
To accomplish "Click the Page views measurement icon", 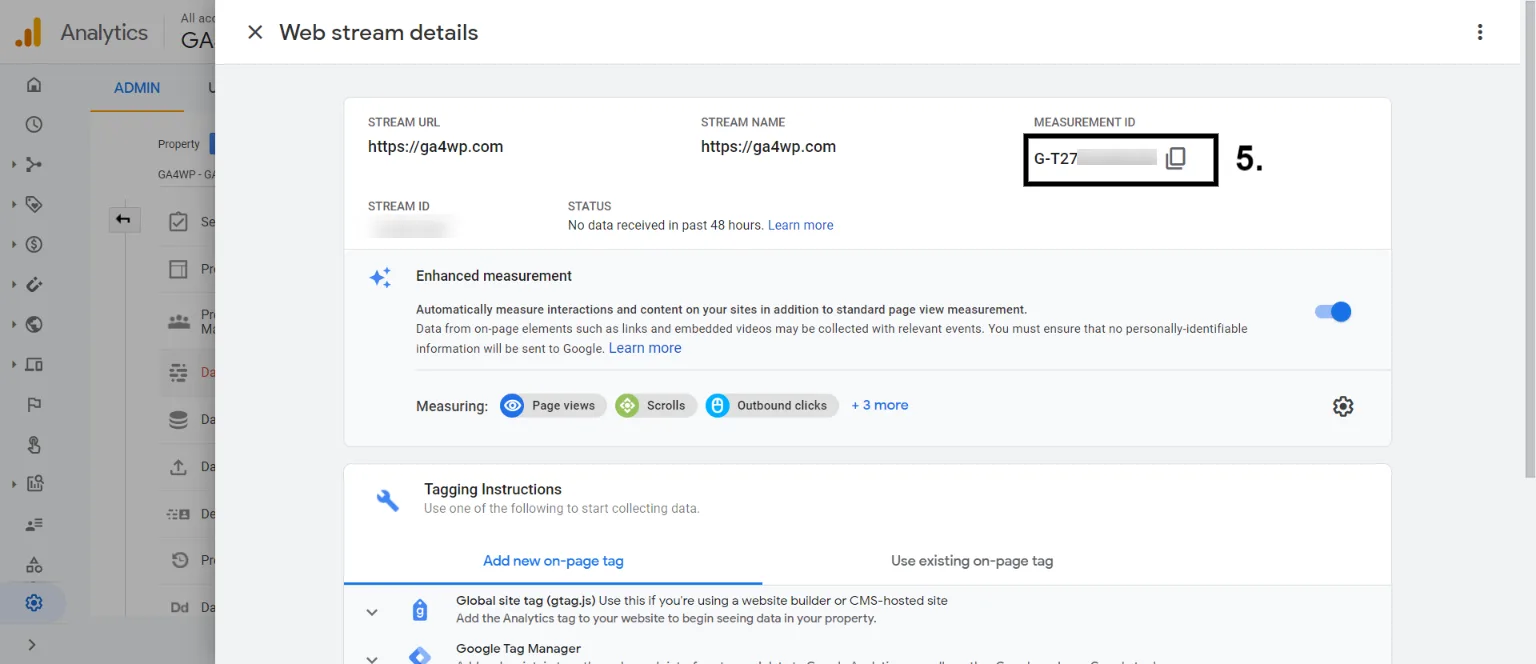I will (x=512, y=405).
